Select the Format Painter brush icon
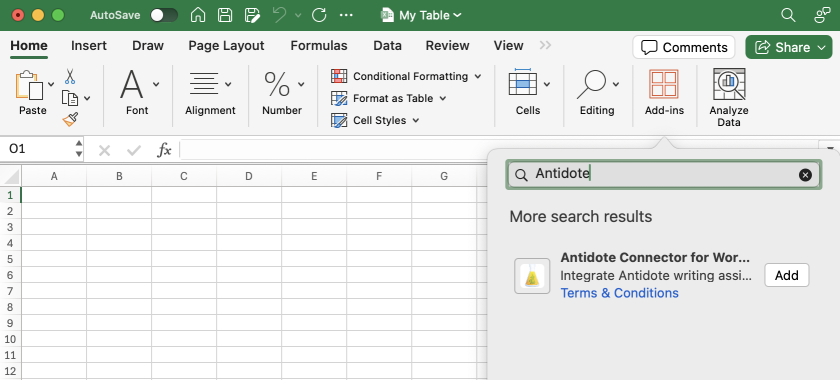The height and width of the screenshot is (380, 840). (70, 119)
